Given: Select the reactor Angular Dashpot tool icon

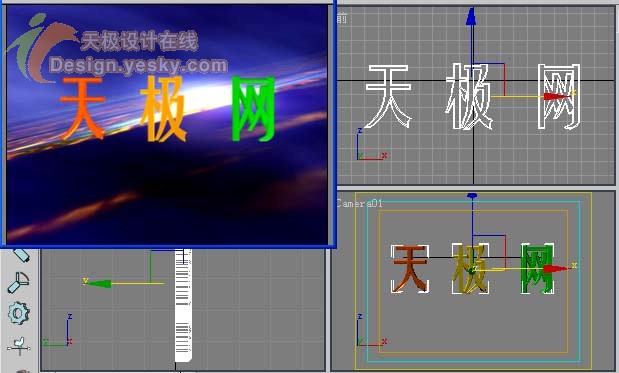Looking at the screenshot, I should tap(18, 283).
